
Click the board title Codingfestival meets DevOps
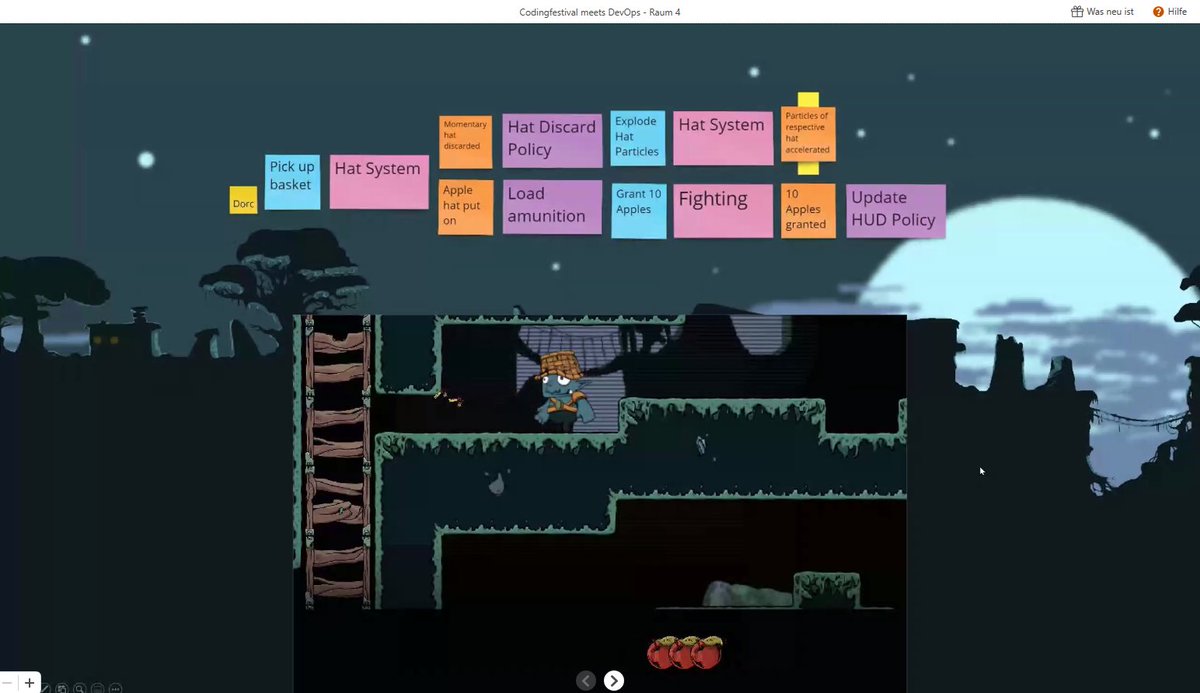click(600, 11)
